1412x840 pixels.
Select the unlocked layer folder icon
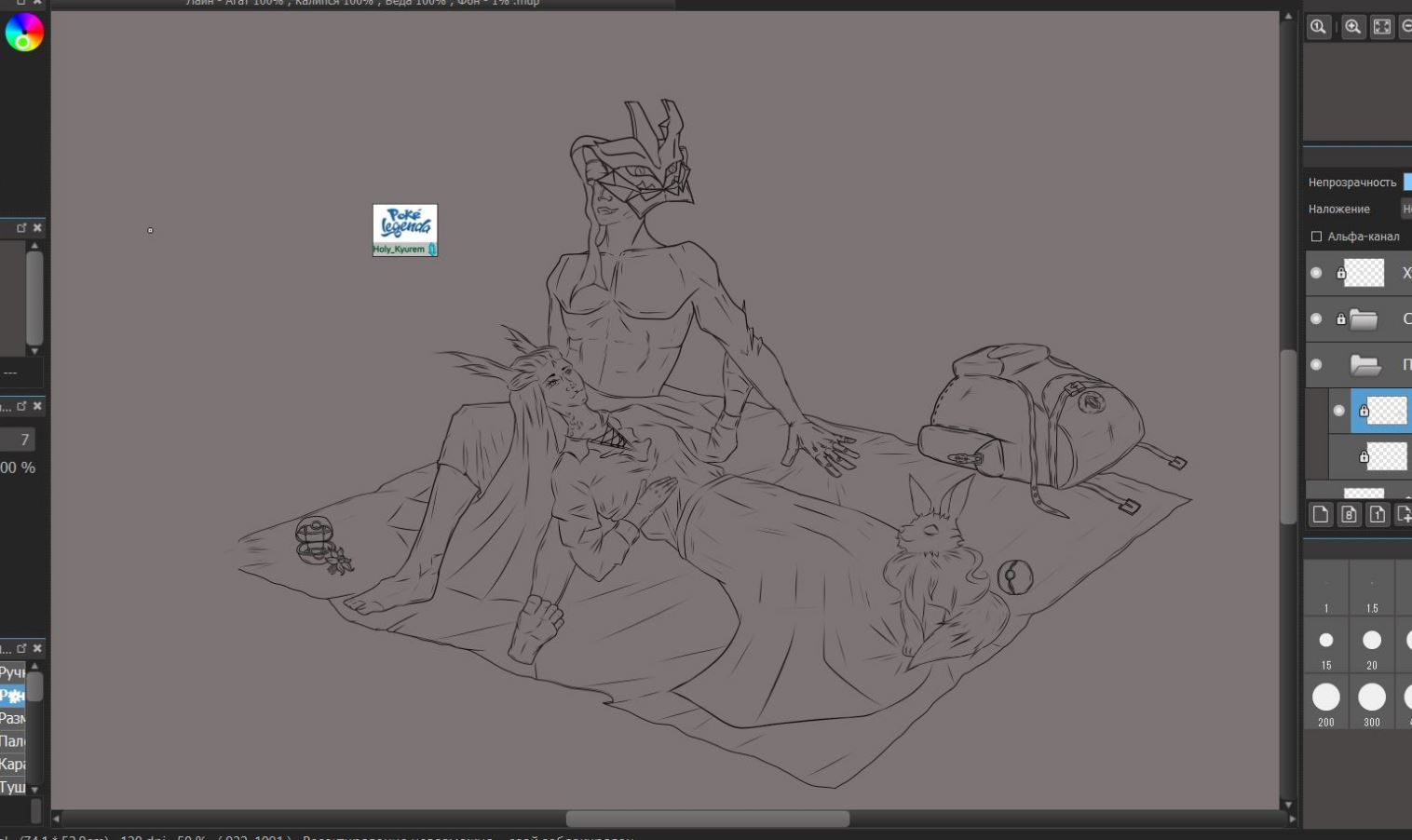pos(1365,365)
